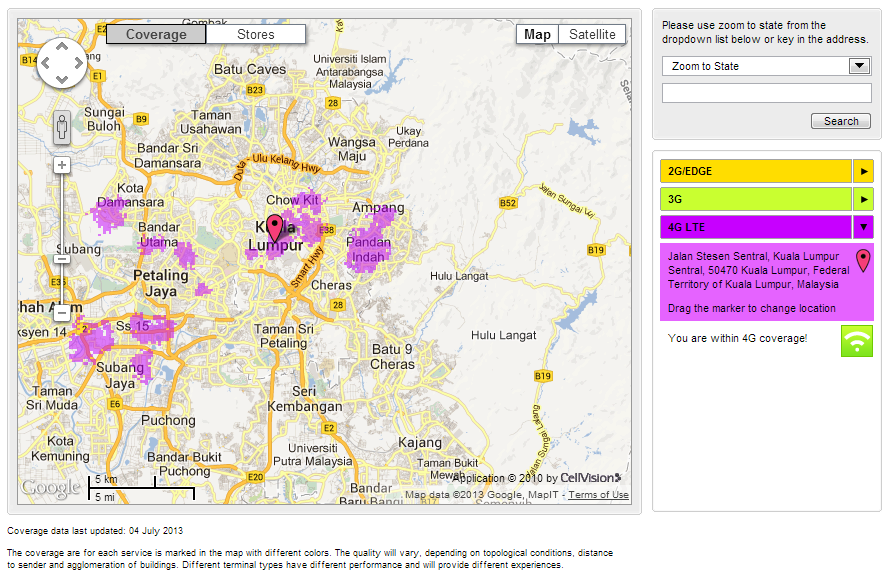
Task: Collapse the 4G LTE section arrow
Action: tap(863, 227)
